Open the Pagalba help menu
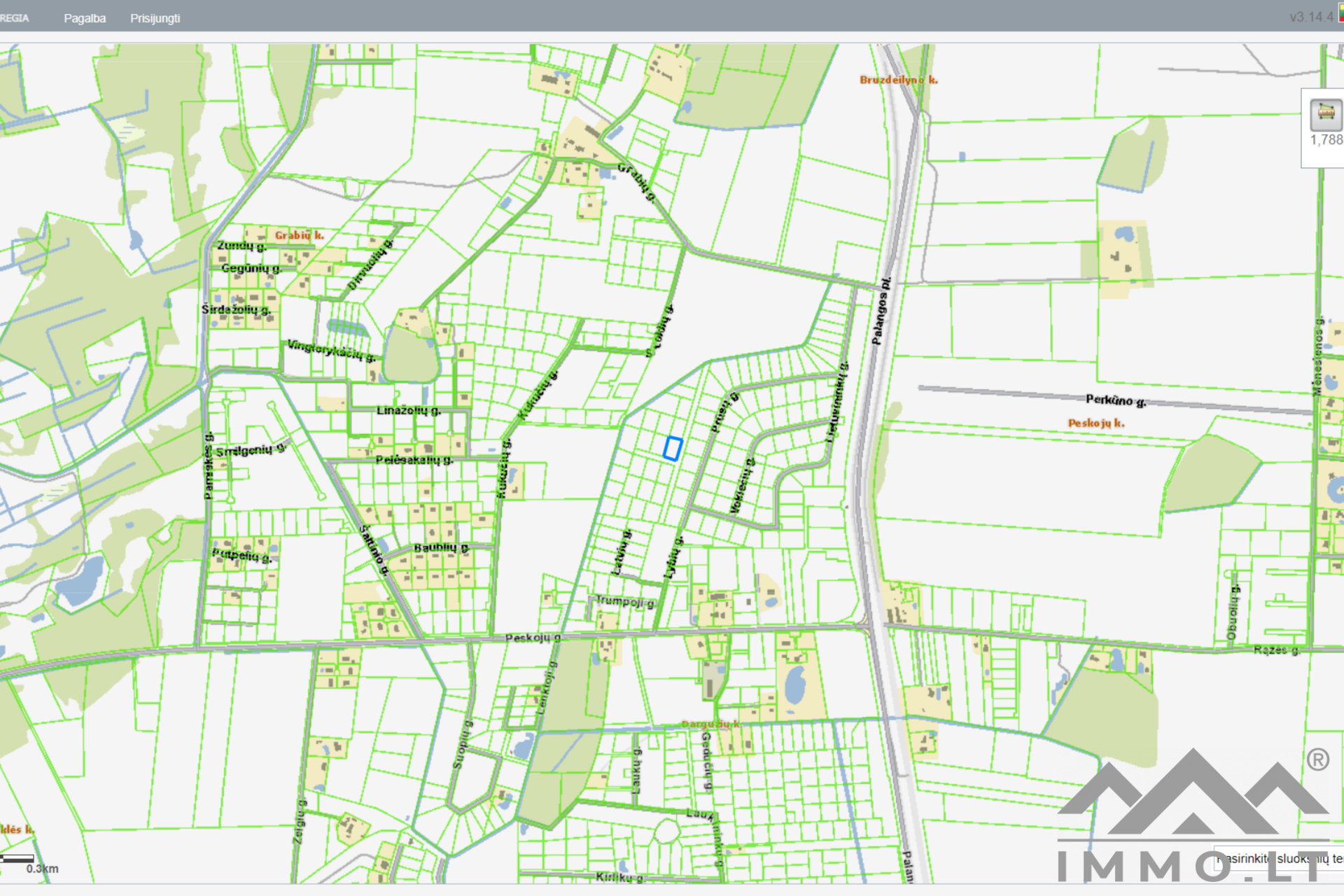 [85, 18]
